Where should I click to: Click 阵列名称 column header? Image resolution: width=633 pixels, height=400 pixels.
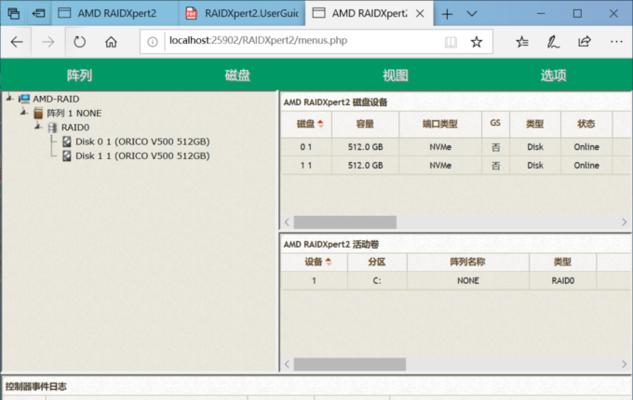point(468,262)
